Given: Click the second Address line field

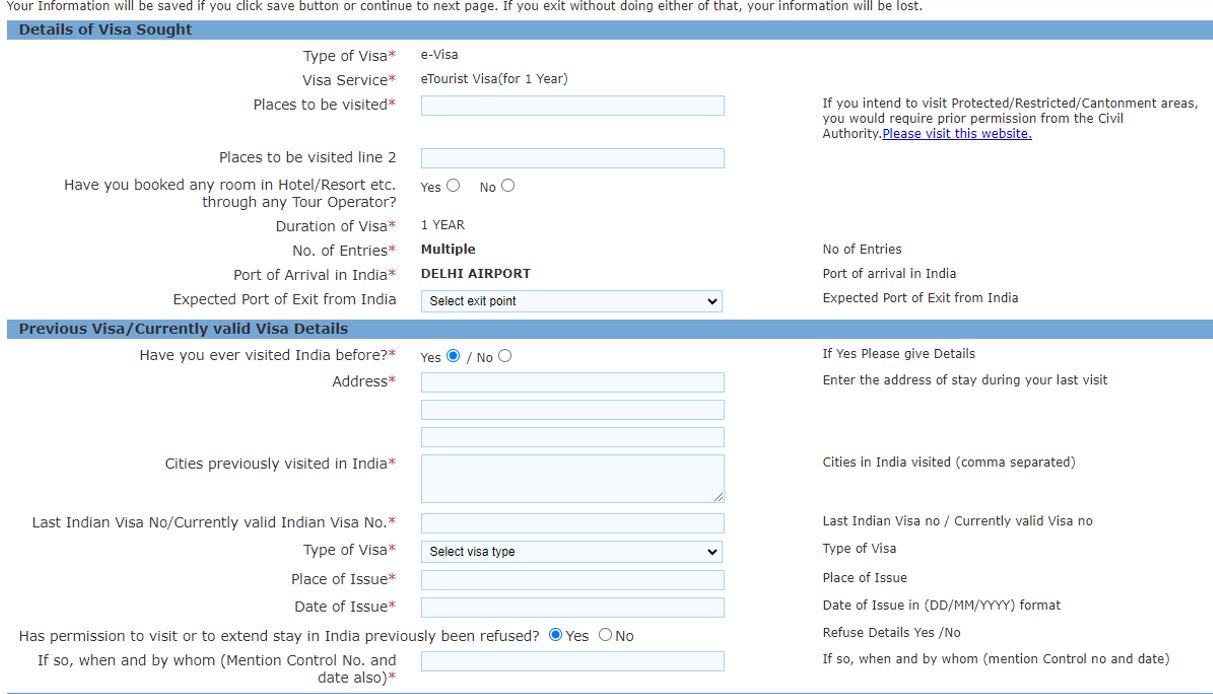Looking at the screenshot, I should (572, 410).
